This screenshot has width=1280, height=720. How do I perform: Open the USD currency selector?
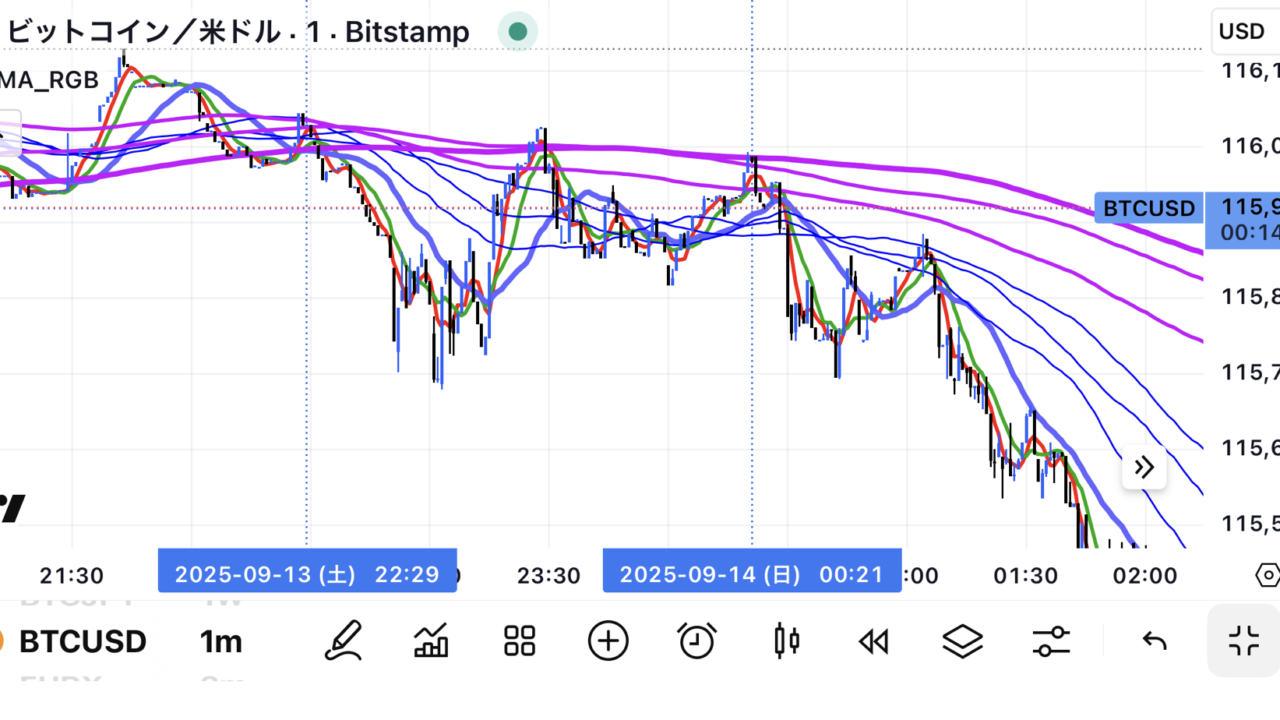pyautogui.click(x=1242, y=31)
